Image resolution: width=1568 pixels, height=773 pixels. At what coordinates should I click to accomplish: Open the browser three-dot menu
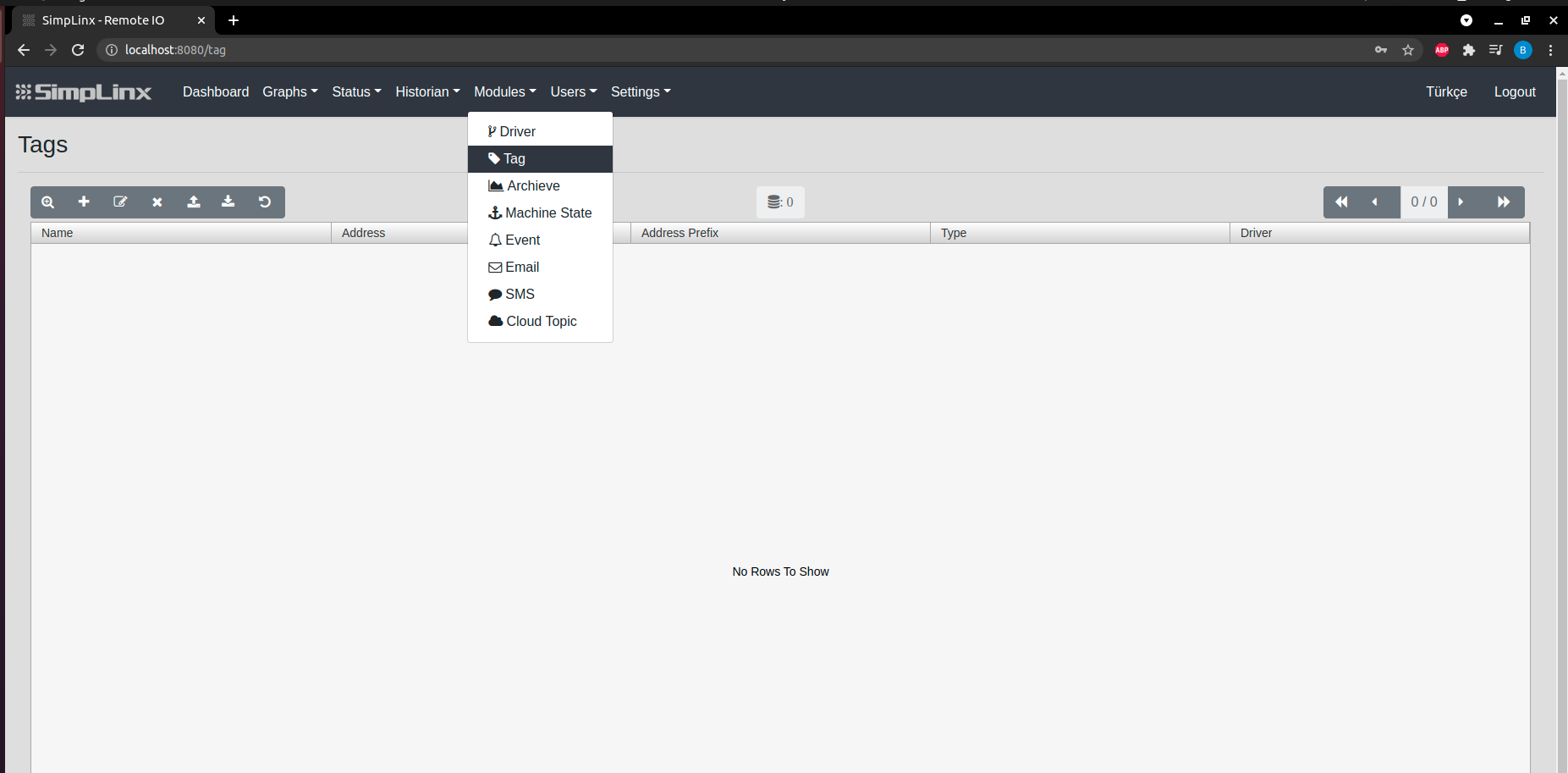(1550, 50)
